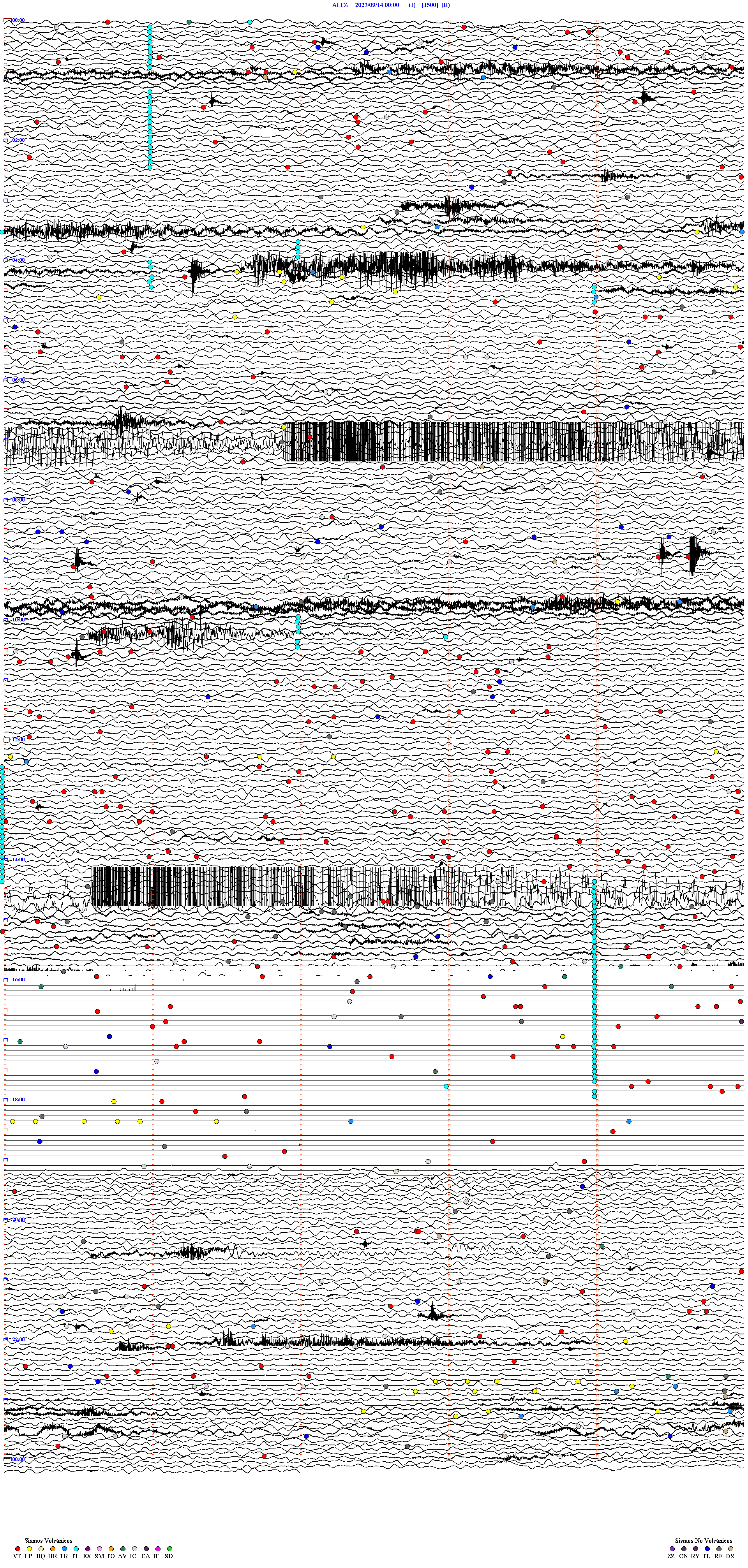Pick the cyan TI legend dot
Image resolution: width=748 pixels, height=1568 pixels.
(76, 1549)
